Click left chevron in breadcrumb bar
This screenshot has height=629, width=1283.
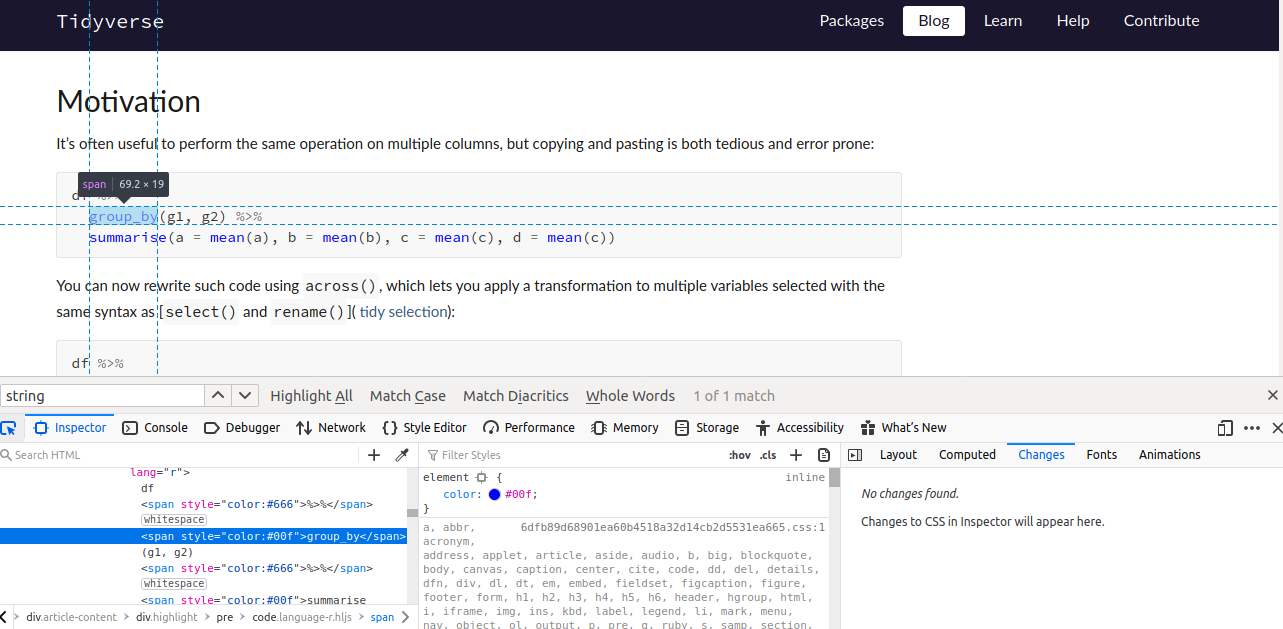[x=5, y=617]
